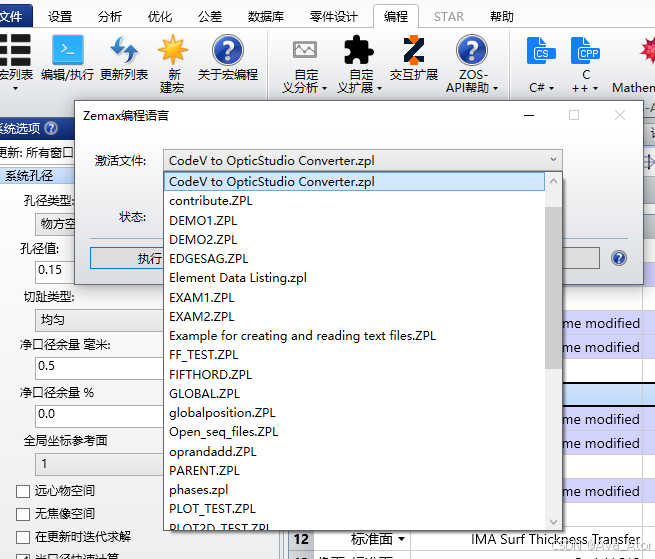Click the 编辑/执行 macro editor icon
The image size is (655, 559).
click(x=68, y=50)
